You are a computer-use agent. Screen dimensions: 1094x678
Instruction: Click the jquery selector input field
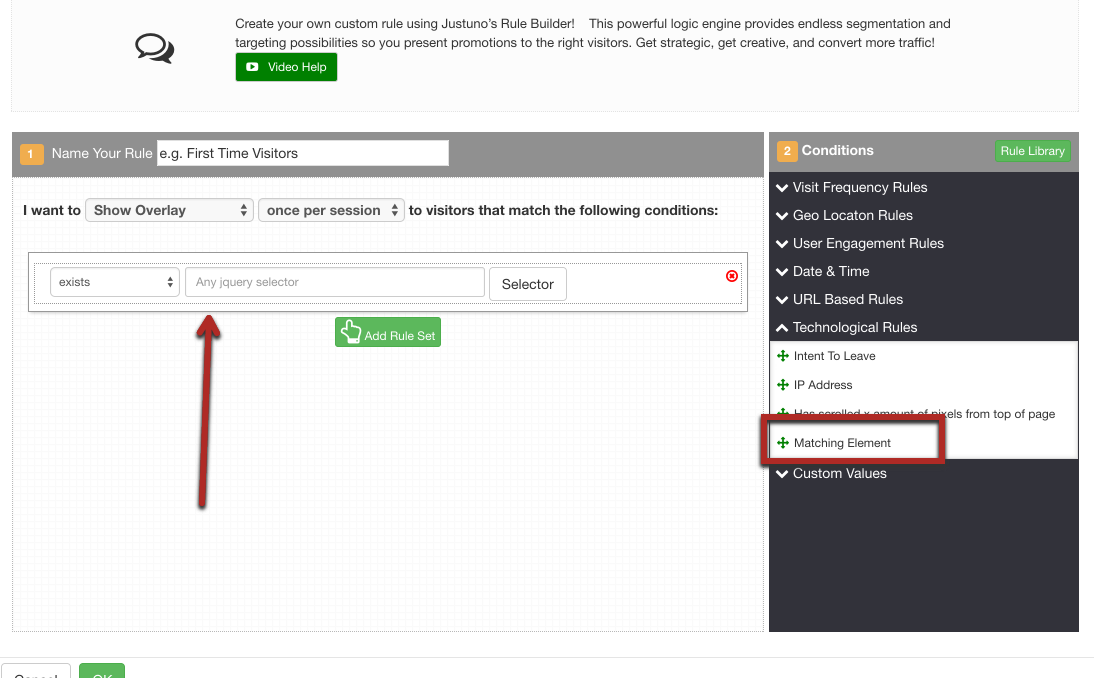(334, 282)
